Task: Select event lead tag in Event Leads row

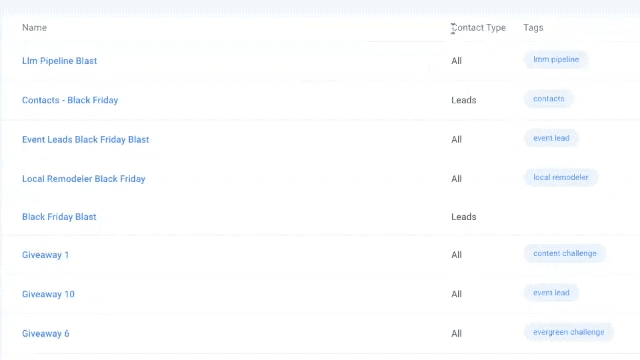Action: point(551,138)
